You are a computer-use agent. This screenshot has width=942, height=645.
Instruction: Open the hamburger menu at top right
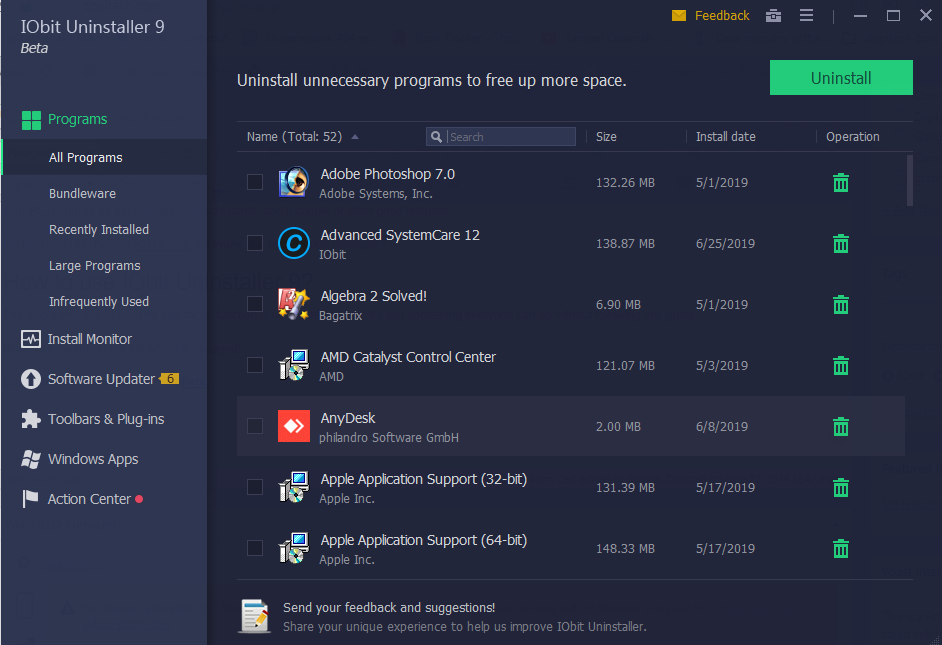(806, 15)
